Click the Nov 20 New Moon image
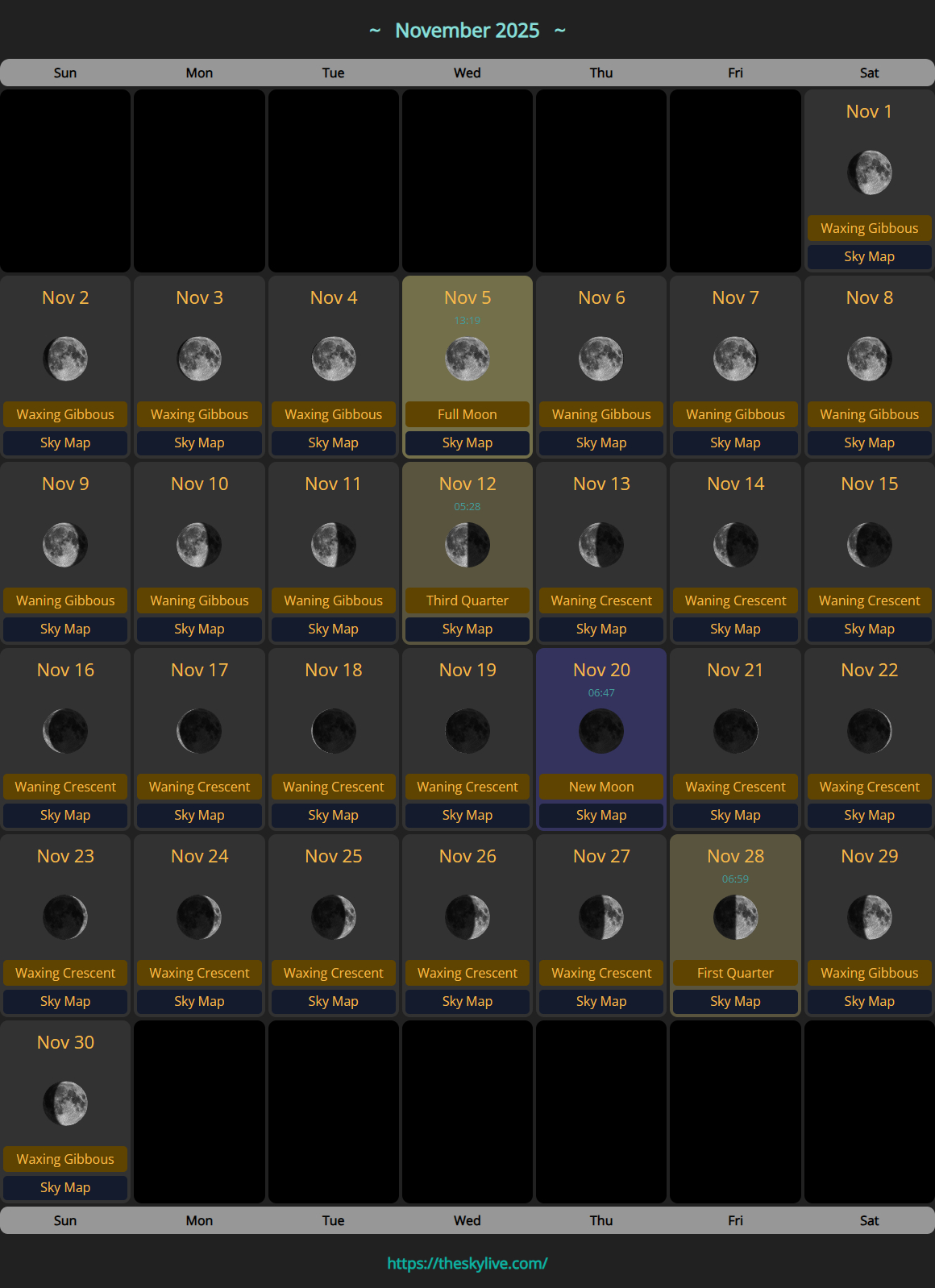This screenshot has height=1288, width=935. click(x=601, y=731)
